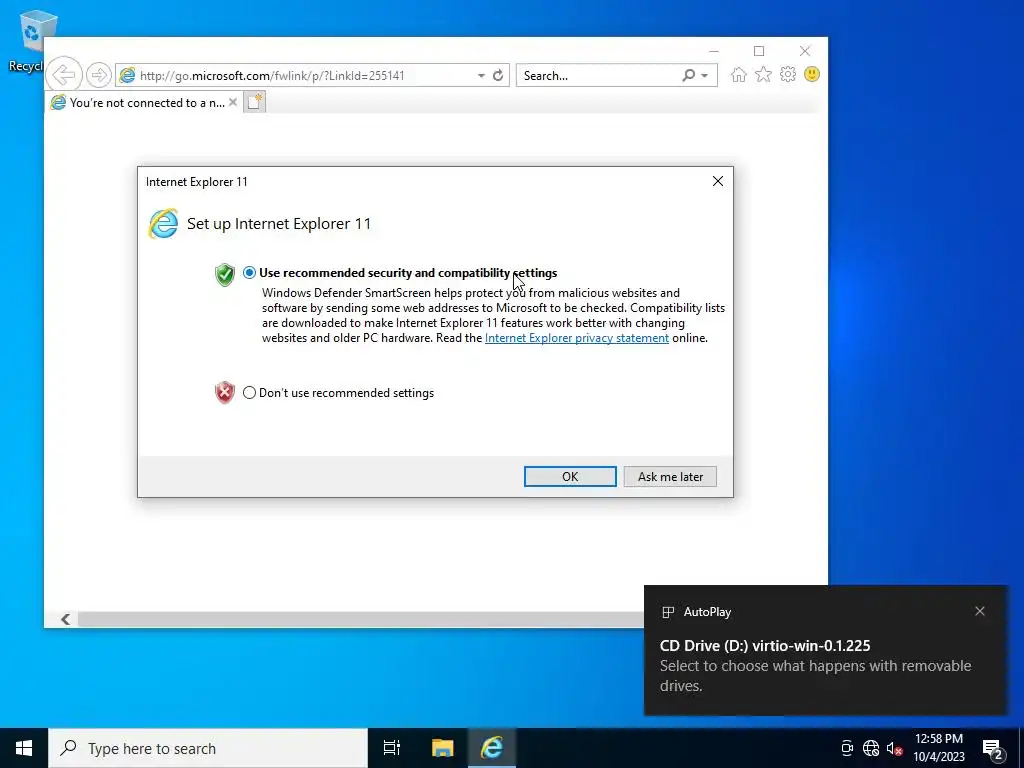Open a new tab button
Screen dimensions: 1024x768
pyautogui.click(x=255, y=102)
